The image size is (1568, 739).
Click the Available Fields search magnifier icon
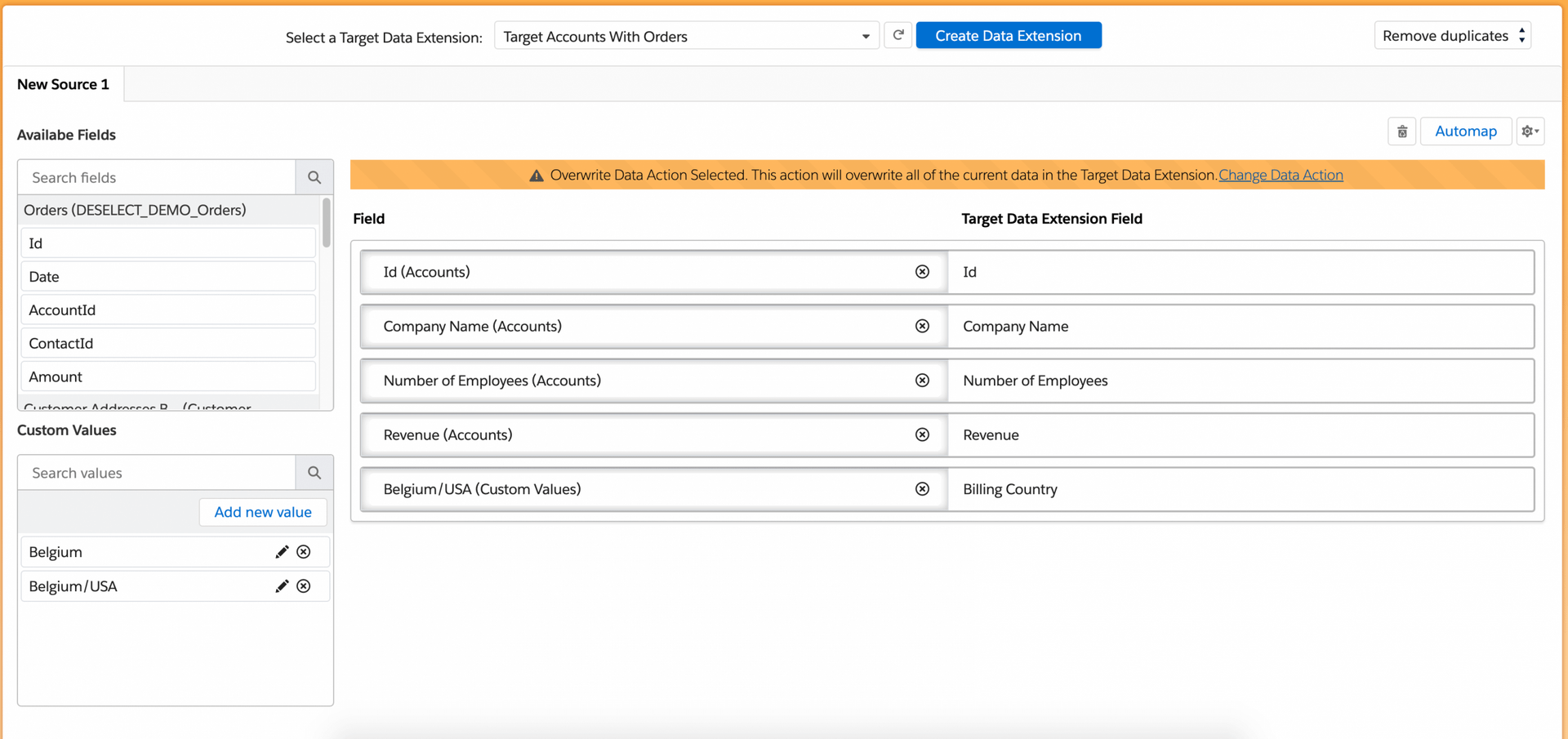pos(314,177)
